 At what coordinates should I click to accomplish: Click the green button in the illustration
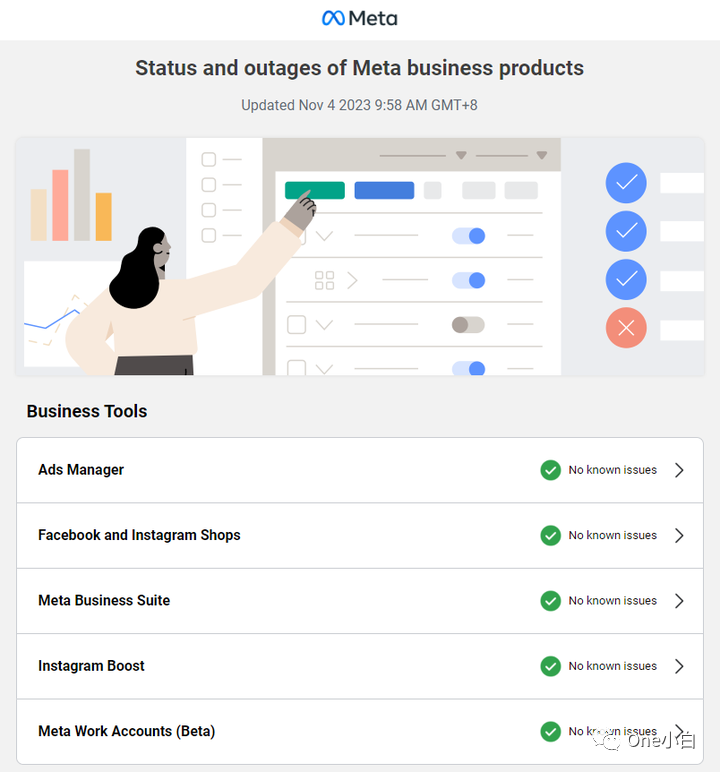point(315,191)
